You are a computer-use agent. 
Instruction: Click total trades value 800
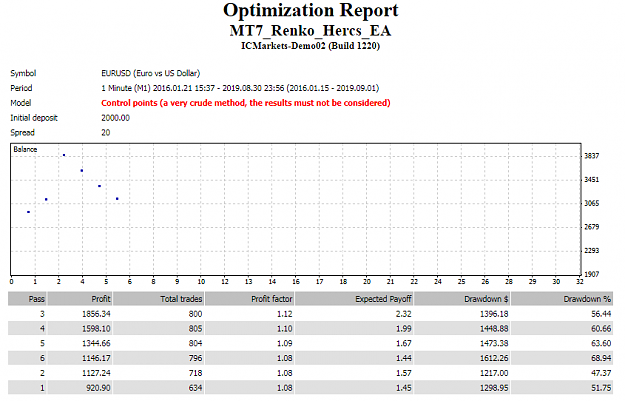coord(195,314)
